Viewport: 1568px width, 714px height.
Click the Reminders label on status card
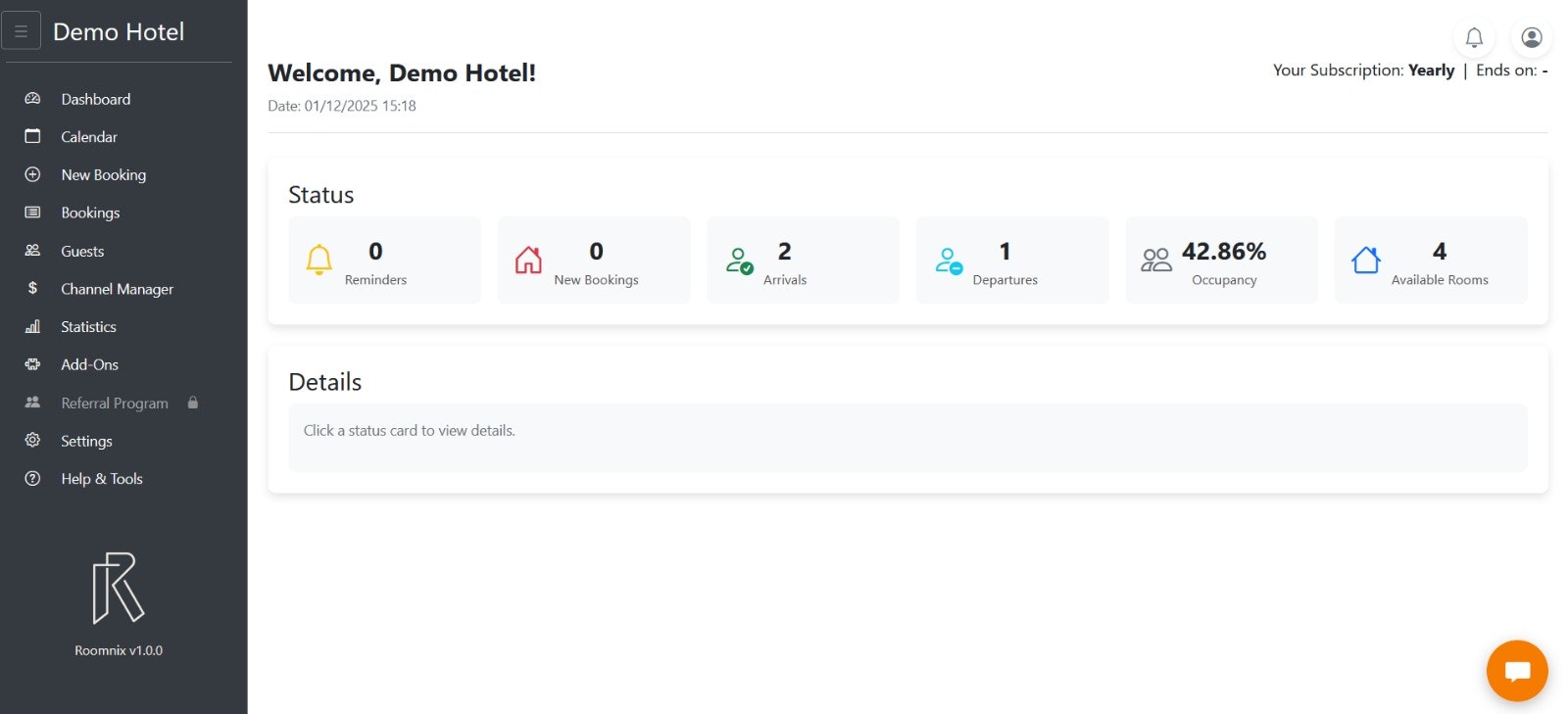tap(375, 280)
